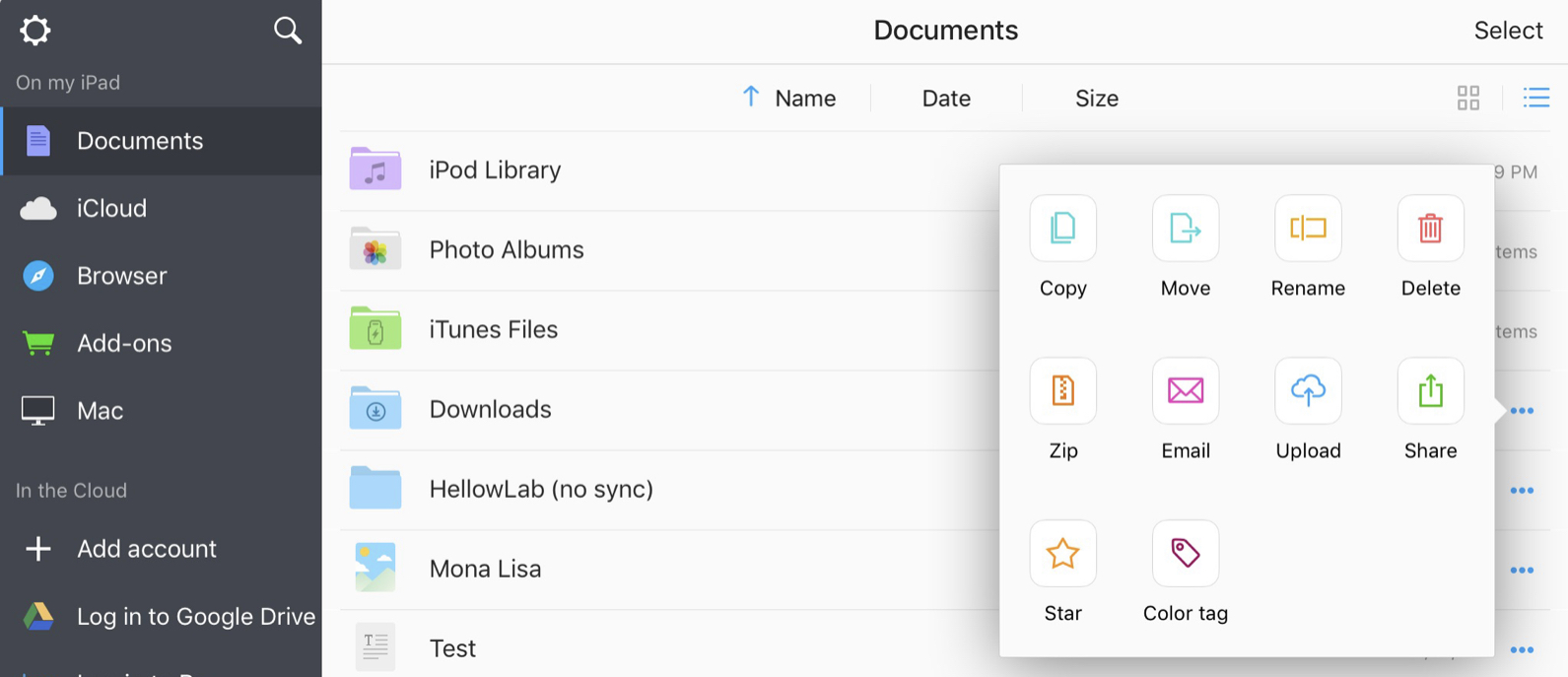Tap Add account in the sidebar
The width and height of the screenshot is (1568, 677).
161,549
